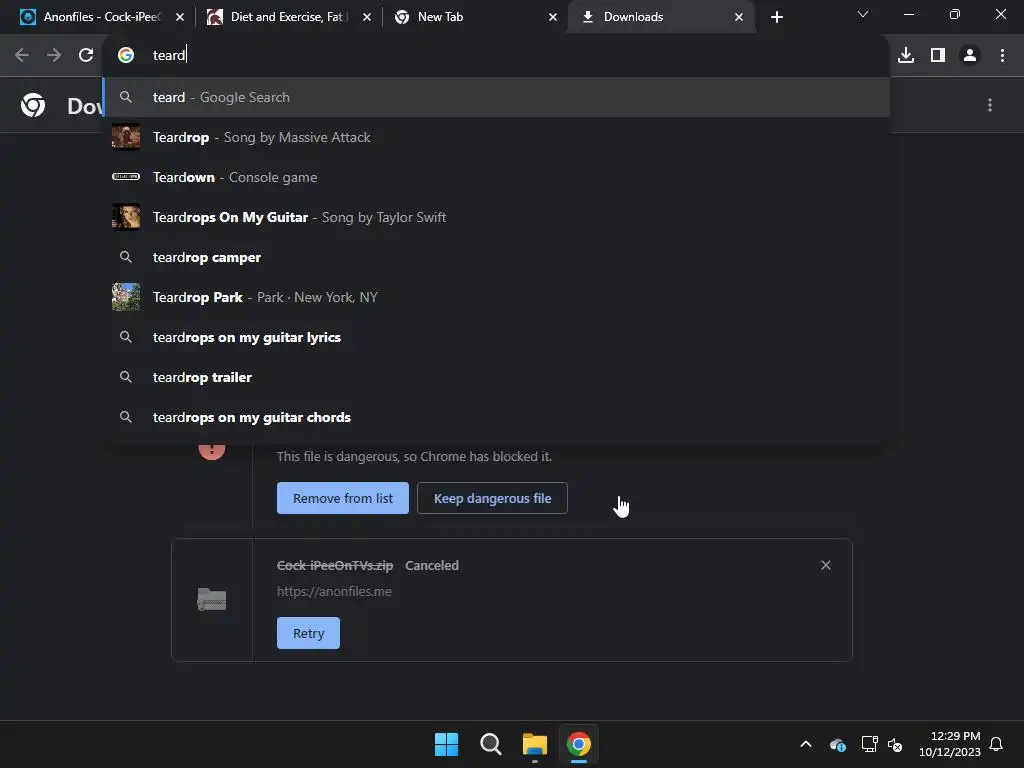The width and height of the screenshot is (1024, 768).
Task: Select 'teardrop trailer' suggestion
Action: point(496,377)
